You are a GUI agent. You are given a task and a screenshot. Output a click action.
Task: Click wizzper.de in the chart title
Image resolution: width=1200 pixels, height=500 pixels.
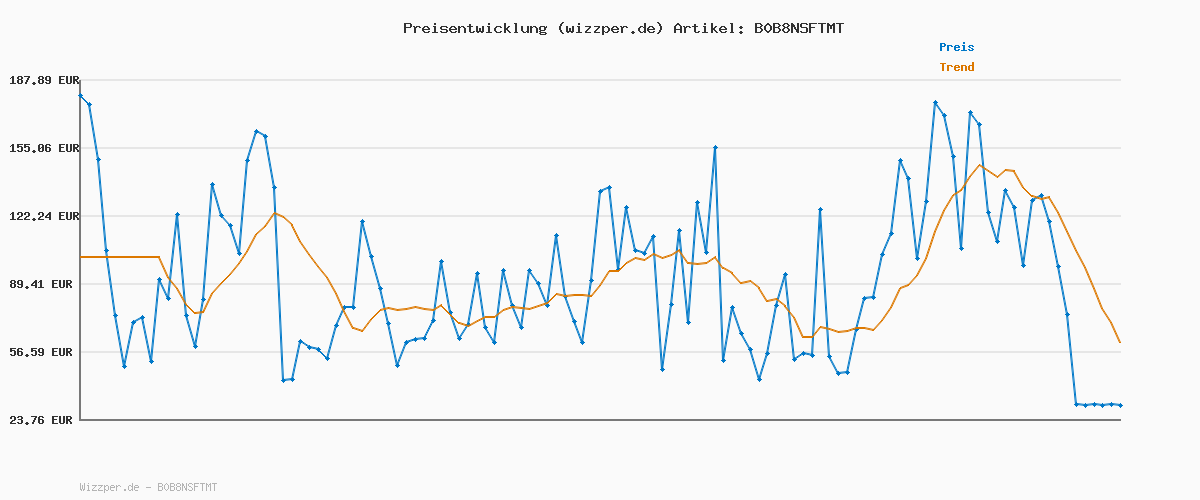[x=609, y=28]
